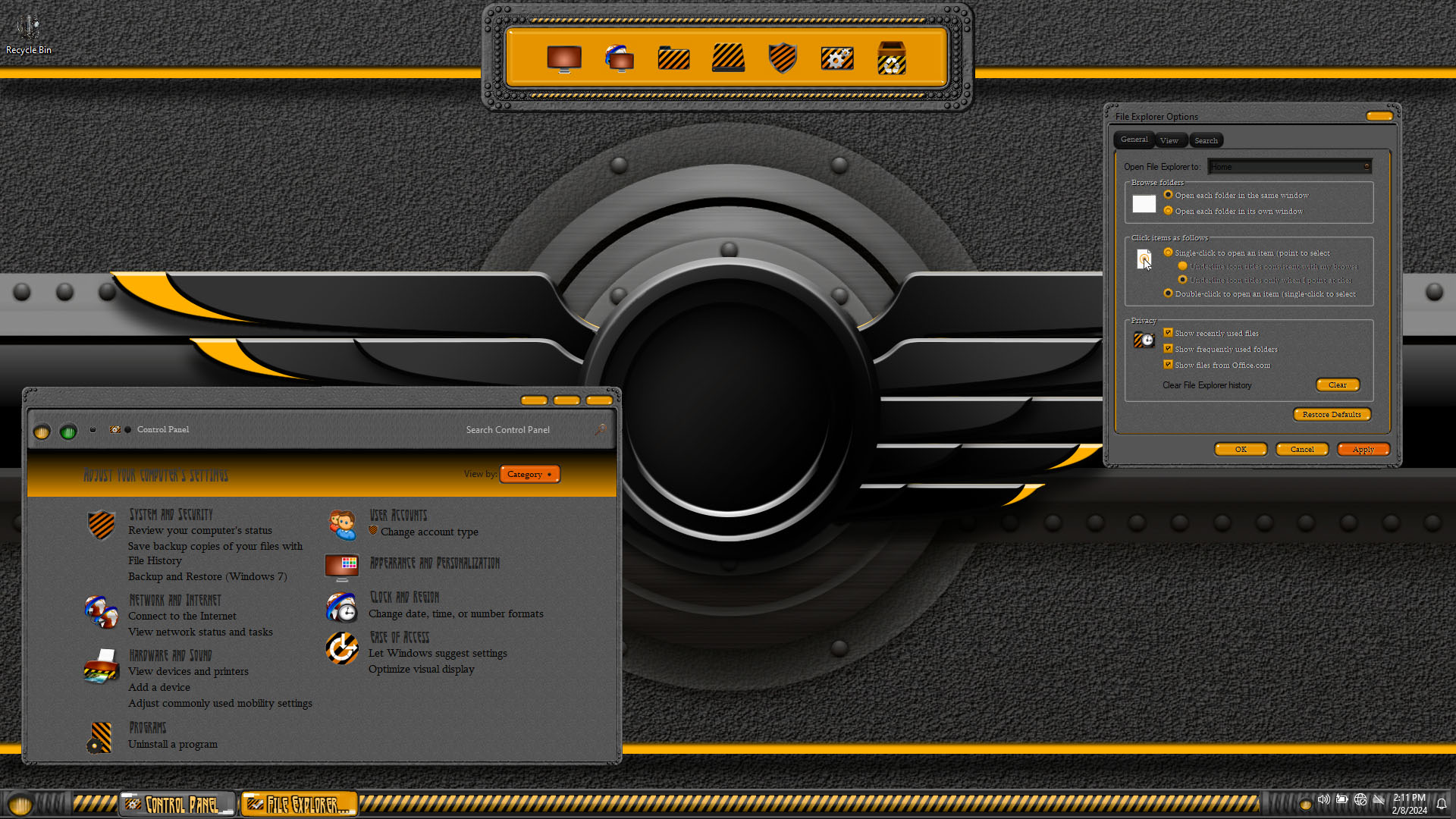Click the User Accounts icon
This screenshot has height=819, width=1456.
[342, 525]
